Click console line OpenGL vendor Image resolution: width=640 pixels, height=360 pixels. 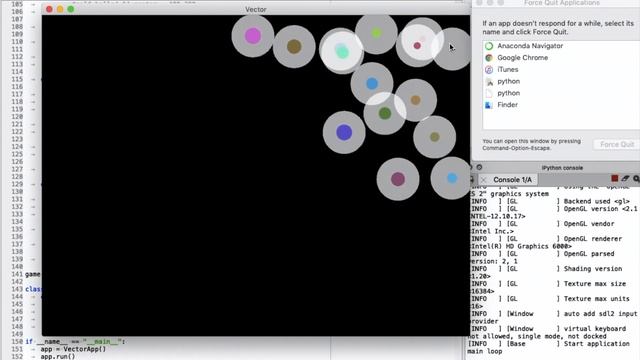click(542, 224)
